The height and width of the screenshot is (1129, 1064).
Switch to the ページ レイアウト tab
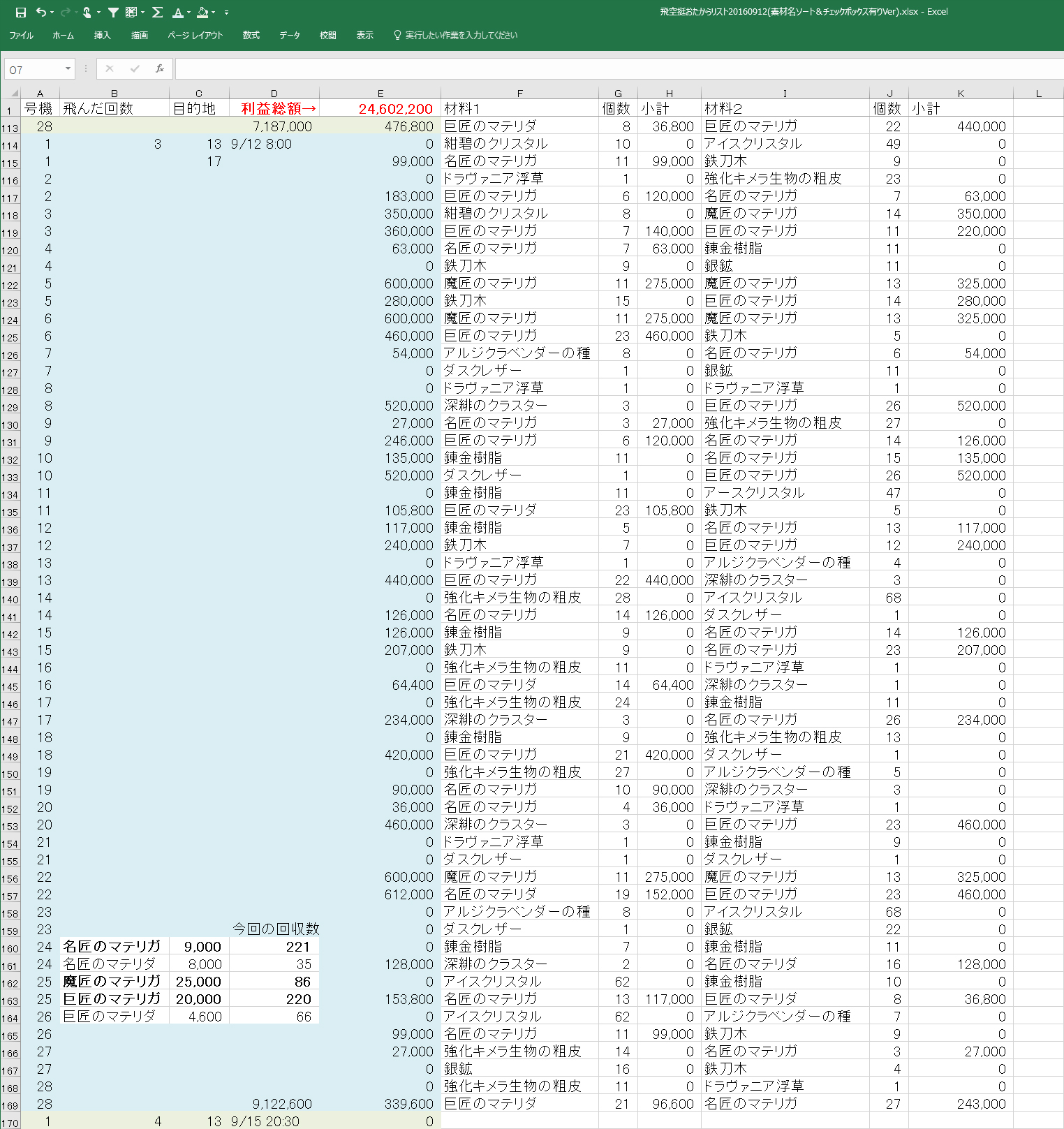195,35
